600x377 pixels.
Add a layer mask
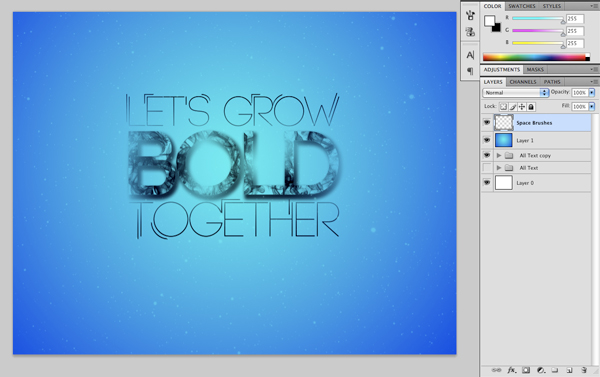(526, 370)
